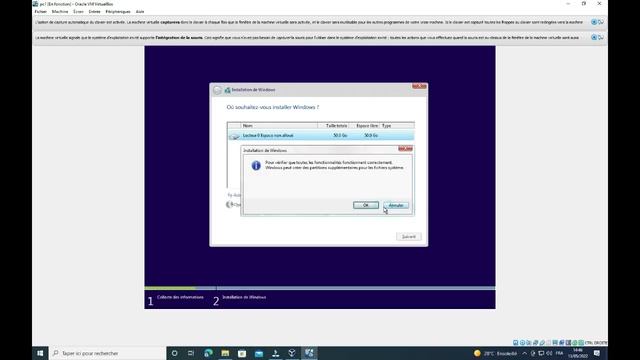Open Task View from the taskbar
Image resolution: width=640 pixels, height=360 pixels.
point(191,353)
